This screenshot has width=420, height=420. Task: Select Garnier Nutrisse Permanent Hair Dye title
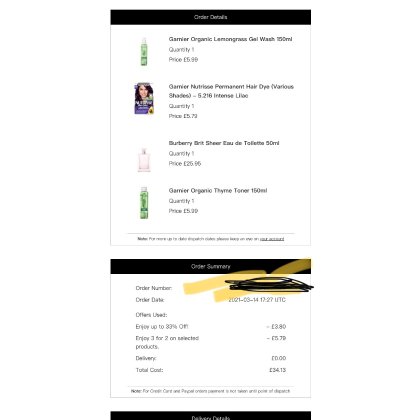[x=231, y=91]
